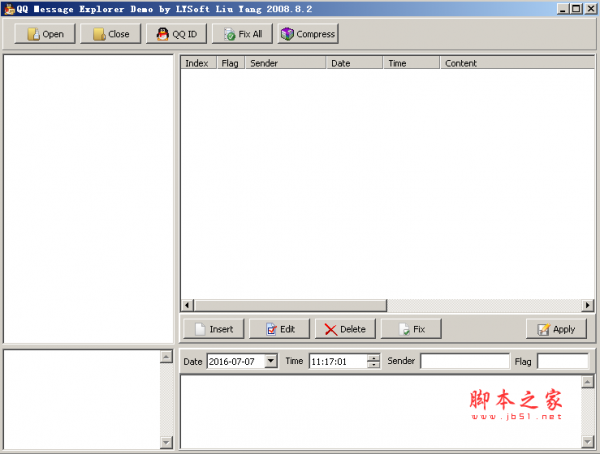Screen dimensions: 600x454
Task: Open the Date dropdown calendar arrow
Action: click(271, 361)
